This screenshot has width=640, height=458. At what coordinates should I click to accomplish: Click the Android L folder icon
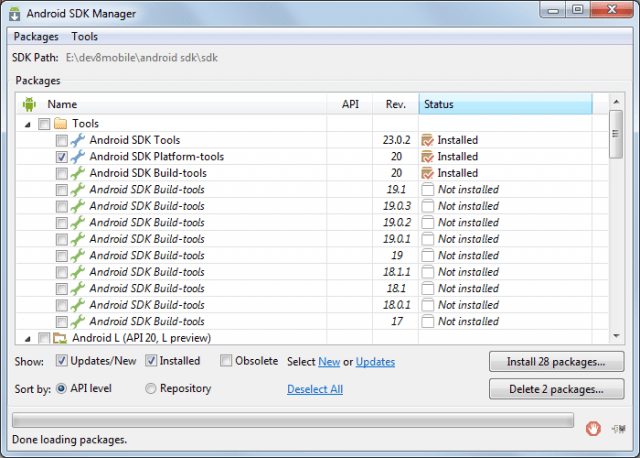coord(60,338)
